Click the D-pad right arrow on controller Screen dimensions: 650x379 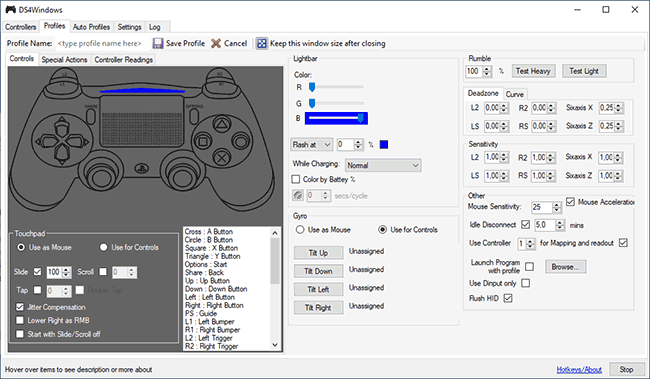[x=78, y=141]
